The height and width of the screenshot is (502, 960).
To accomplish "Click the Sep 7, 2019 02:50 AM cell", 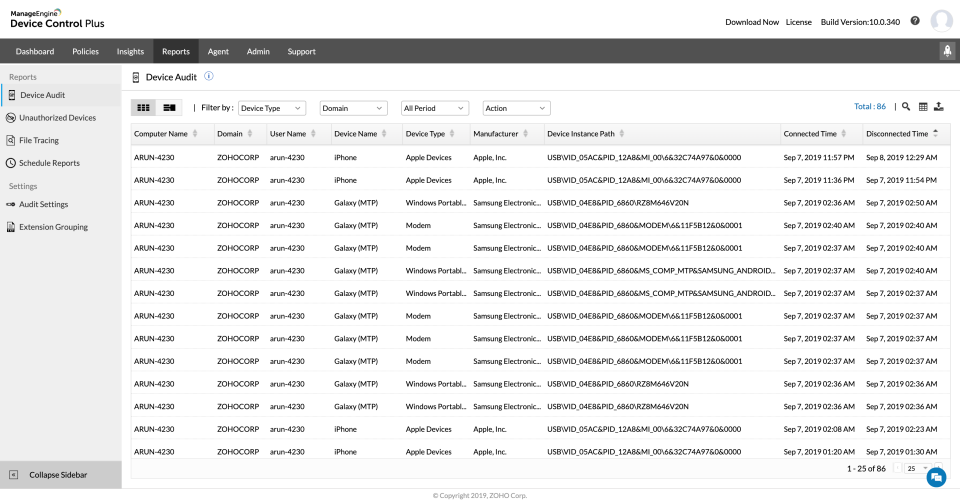I will 901,203.
